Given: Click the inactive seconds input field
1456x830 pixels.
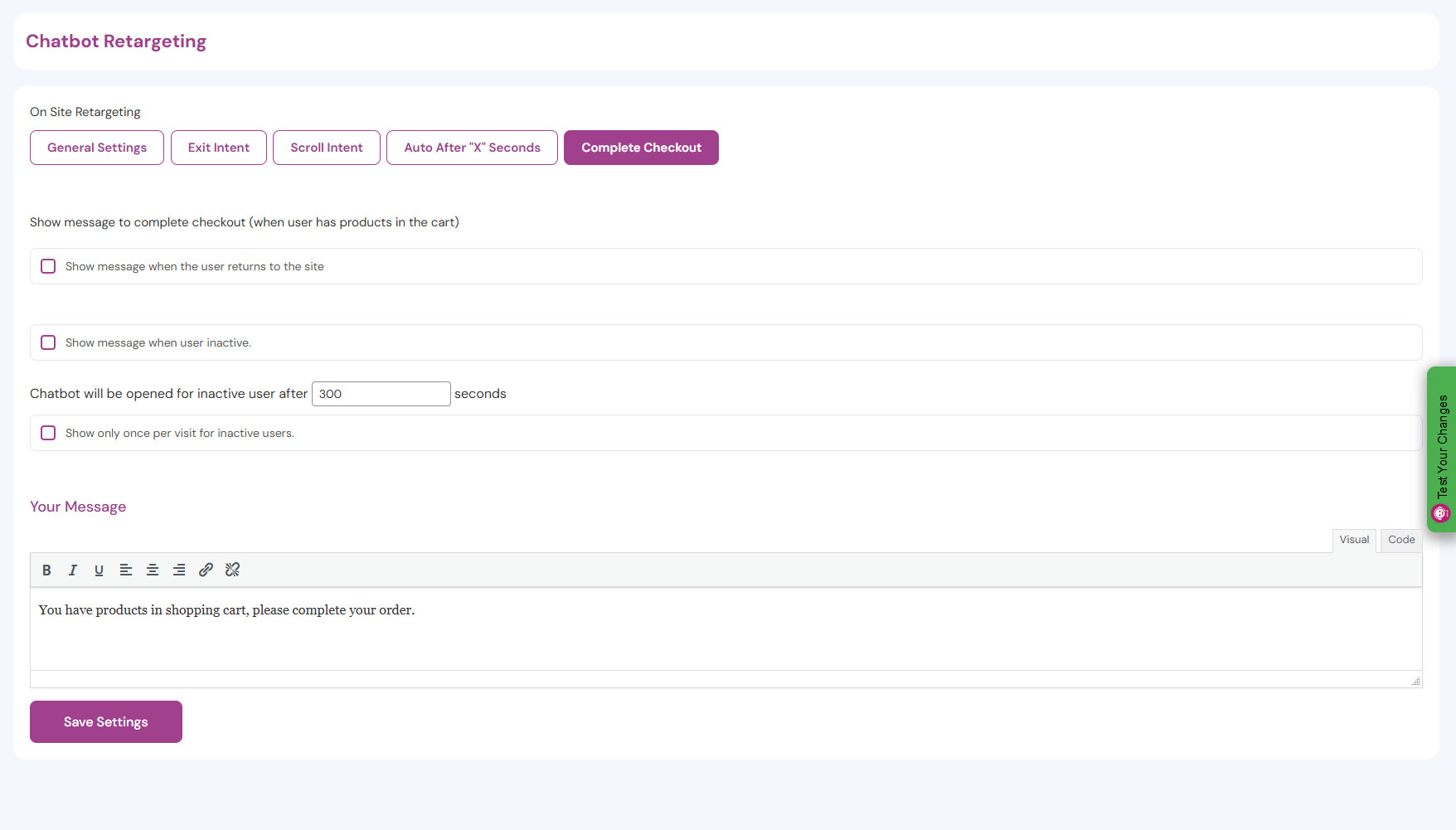Looking at the screenshot, I should (381, 394).
